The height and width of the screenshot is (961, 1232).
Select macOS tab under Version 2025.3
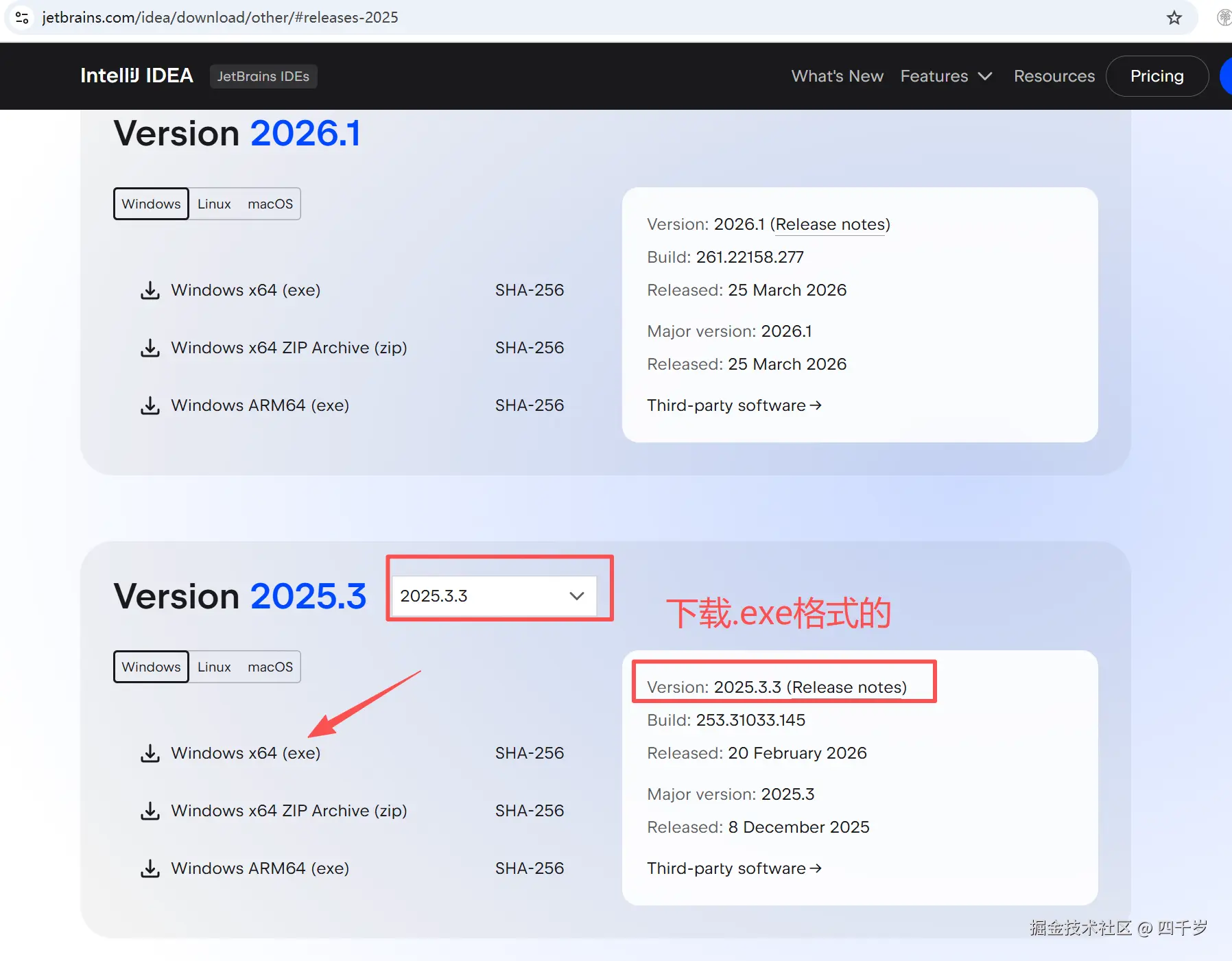(x=270, y=667)
